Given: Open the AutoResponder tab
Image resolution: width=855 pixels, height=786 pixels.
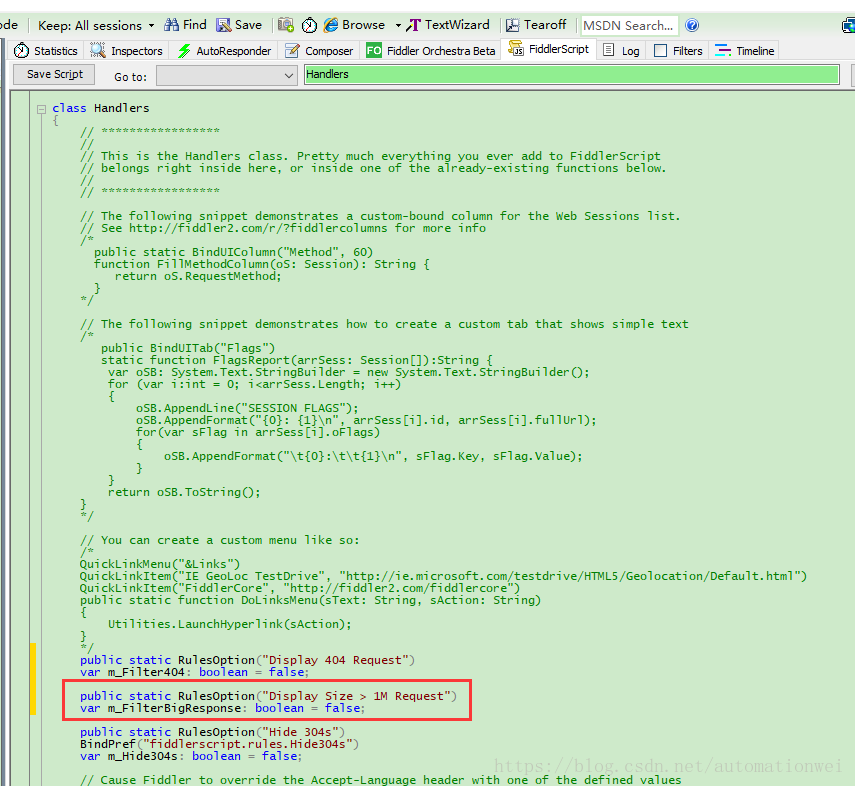Looking at the screenshot, I should (x=225, y=51).
